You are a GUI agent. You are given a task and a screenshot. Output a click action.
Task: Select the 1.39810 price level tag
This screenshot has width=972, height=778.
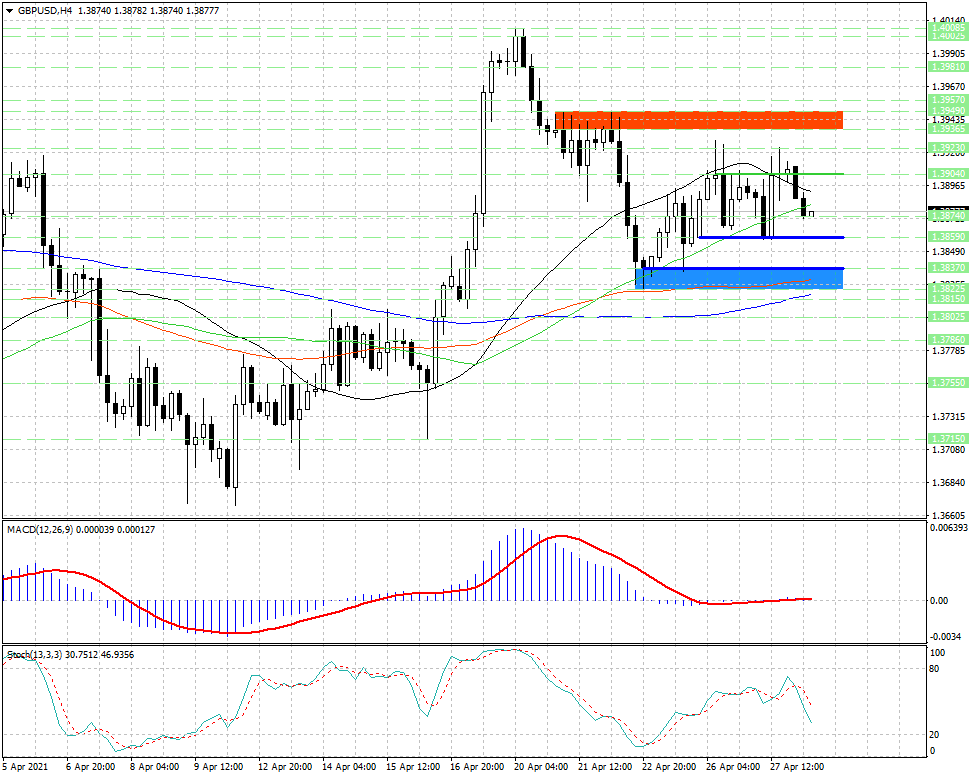click(x=948, y=66)
